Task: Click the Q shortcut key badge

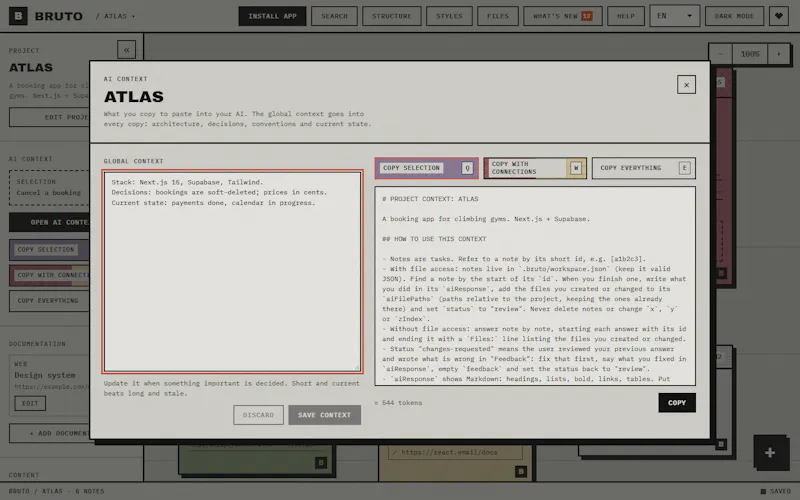Action: click(x=467, y=168)
